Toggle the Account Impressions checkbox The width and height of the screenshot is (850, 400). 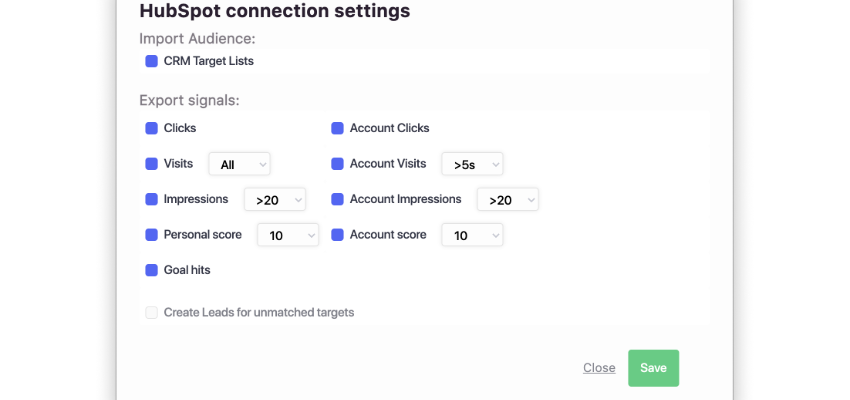[x=338, y=199]
